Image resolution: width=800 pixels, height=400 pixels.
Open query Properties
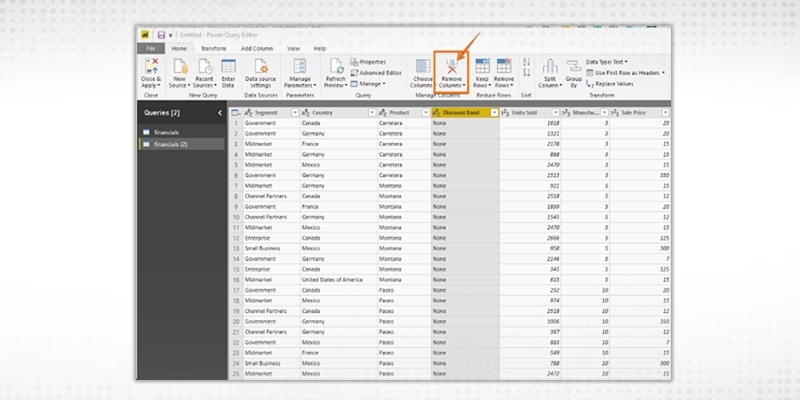(x=368, y=62)
